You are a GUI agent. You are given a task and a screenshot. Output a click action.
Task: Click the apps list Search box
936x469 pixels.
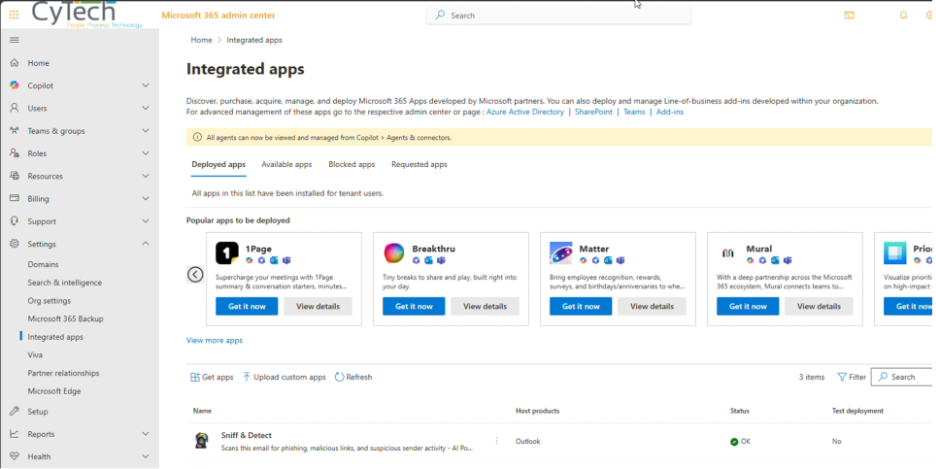tap(902, 377)
